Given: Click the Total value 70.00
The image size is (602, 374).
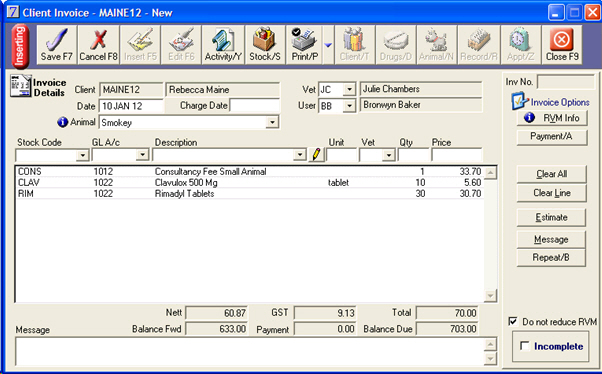Looking at the screenshot, I should pyautogui.click(x=447, y=313).
